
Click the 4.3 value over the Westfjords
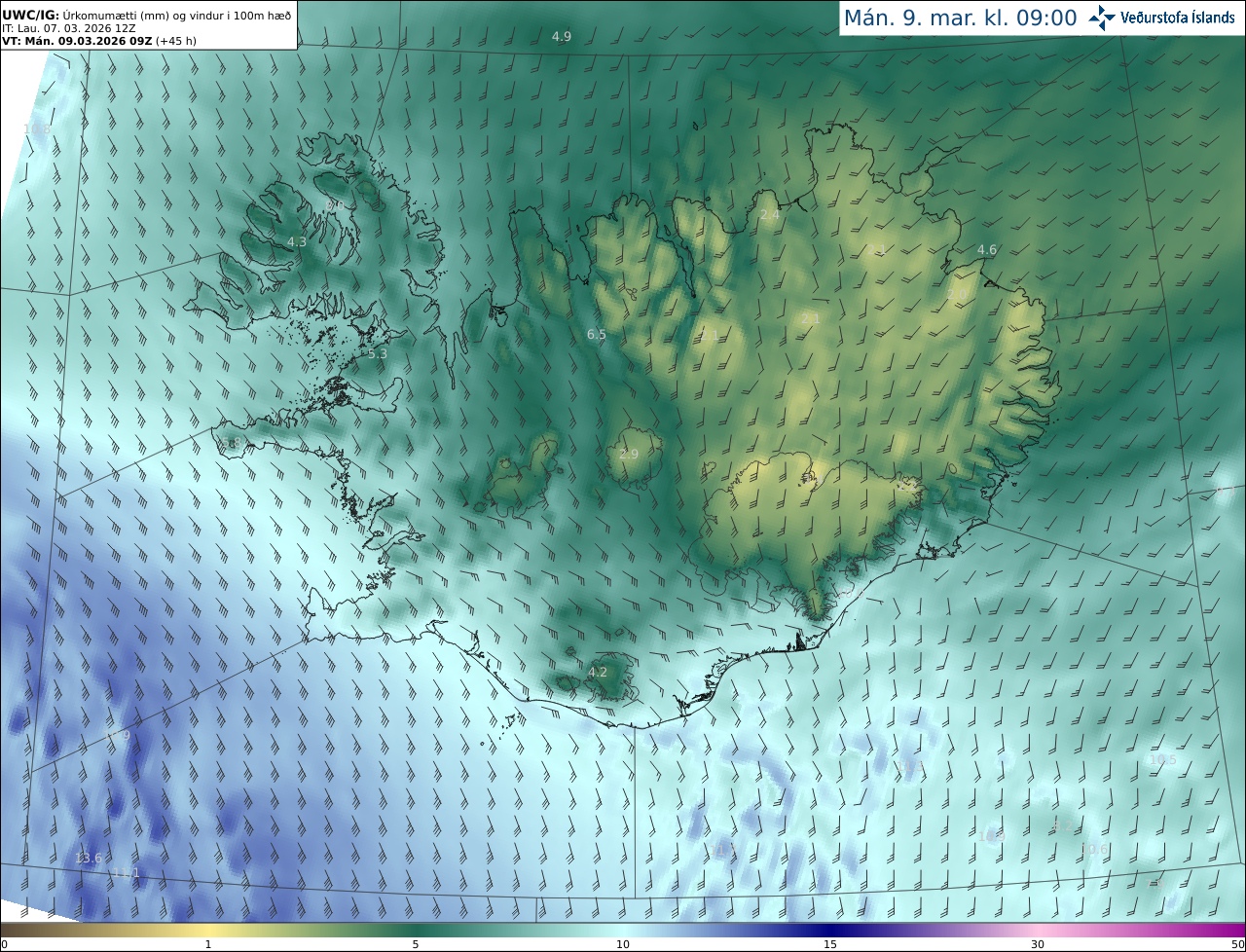296,241
